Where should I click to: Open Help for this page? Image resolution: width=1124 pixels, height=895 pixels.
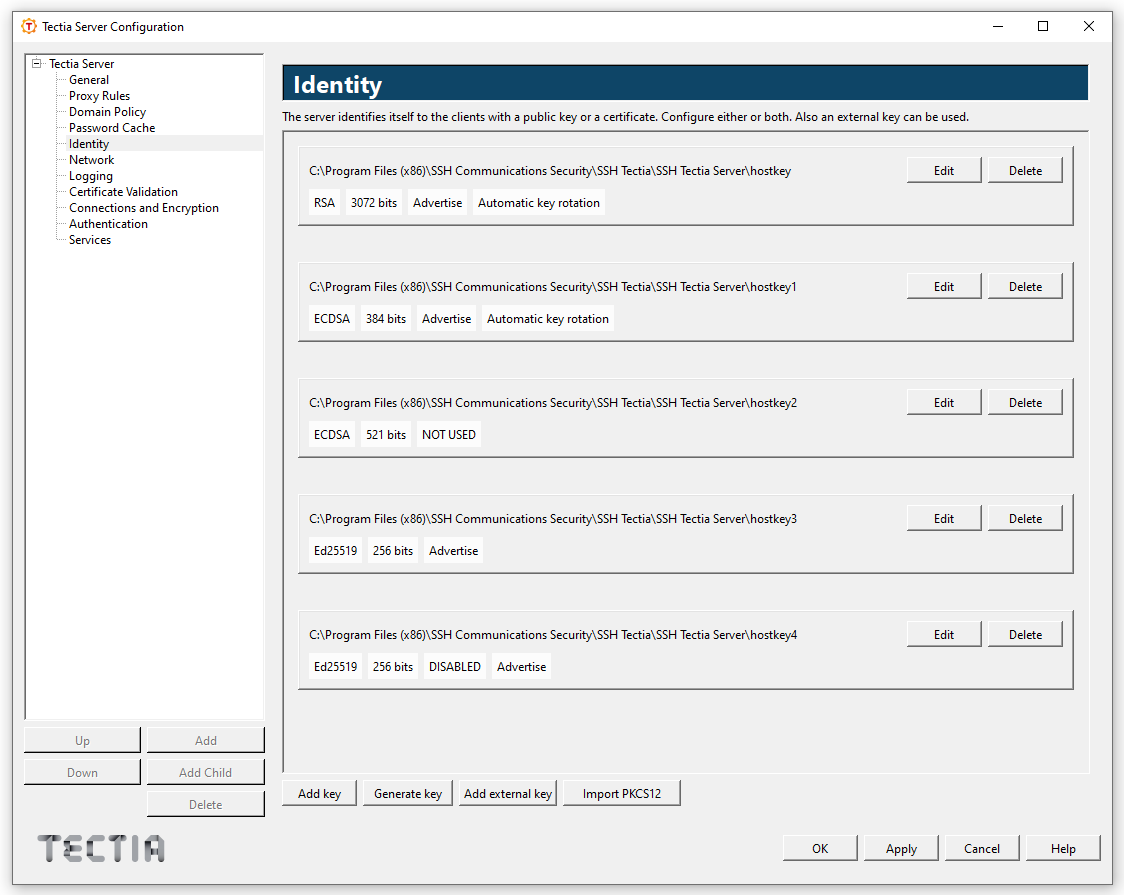tap(1063, 848)
